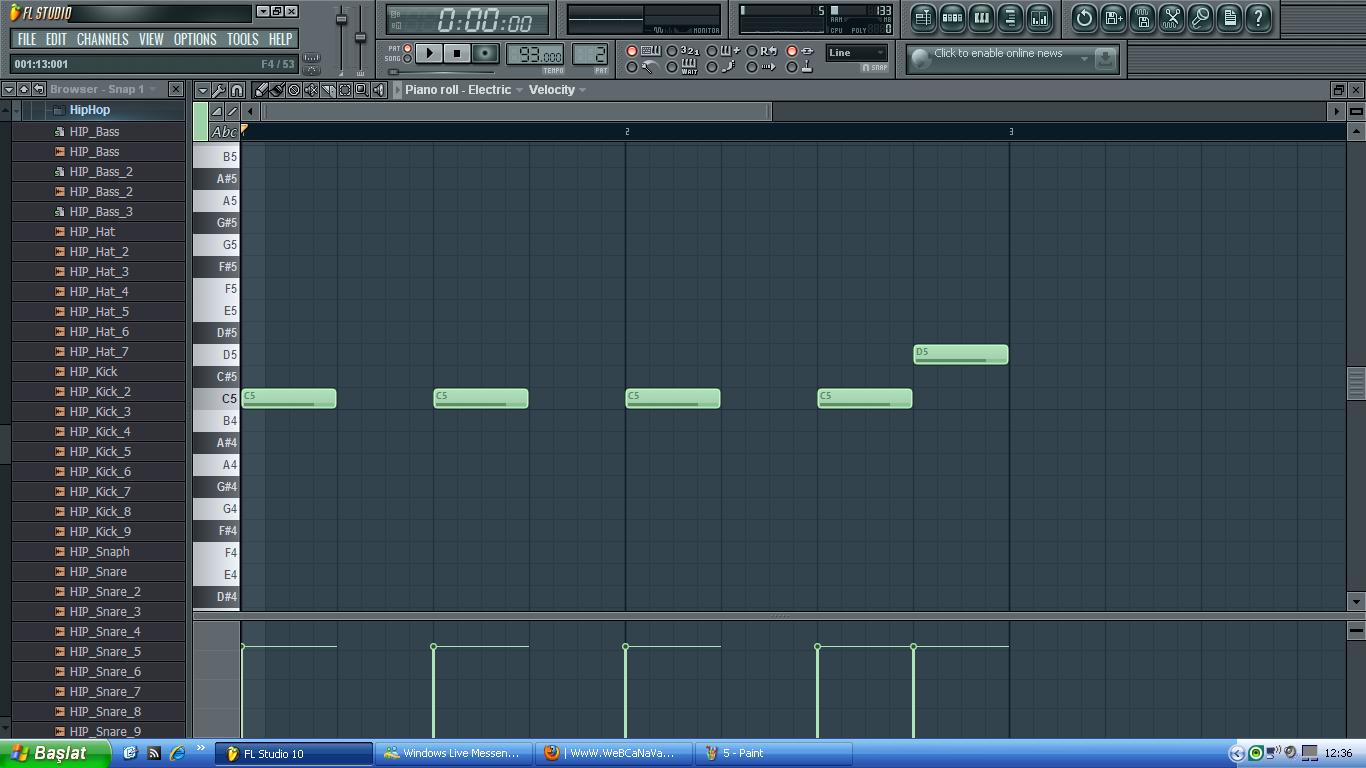Viewport: 1366px width, 768px height.
Task: Click the render to audio file icon
Action: [1142, 18]
